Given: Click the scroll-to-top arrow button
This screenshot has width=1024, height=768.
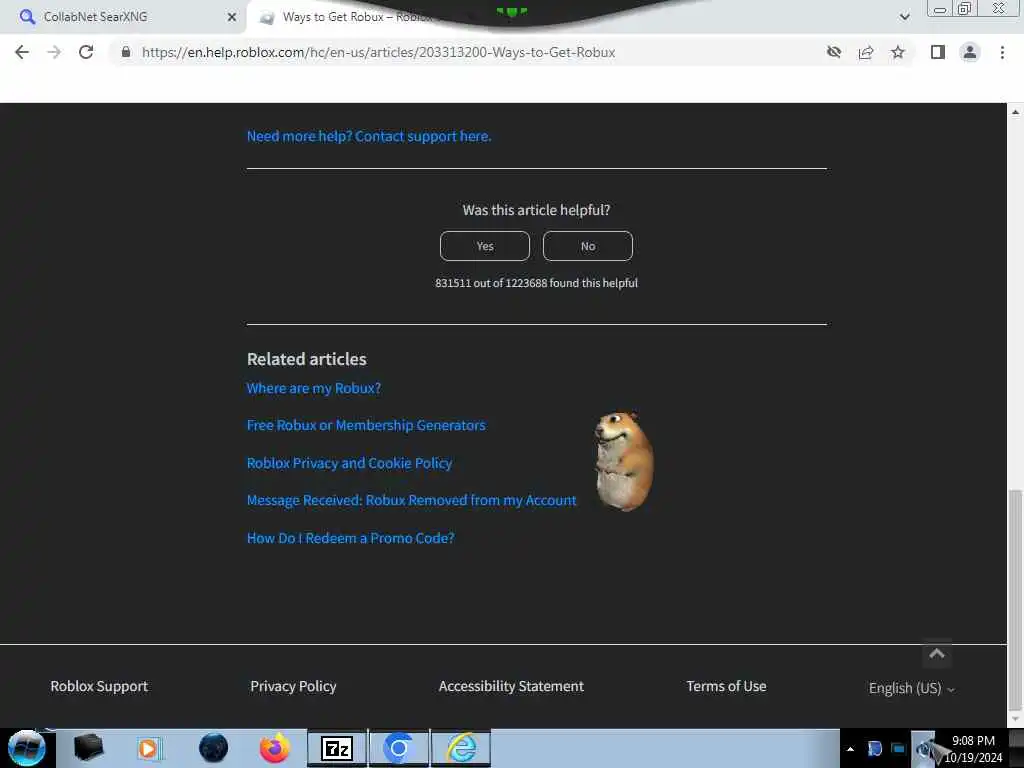Looking at the screenshot, I should coord(936,654).
